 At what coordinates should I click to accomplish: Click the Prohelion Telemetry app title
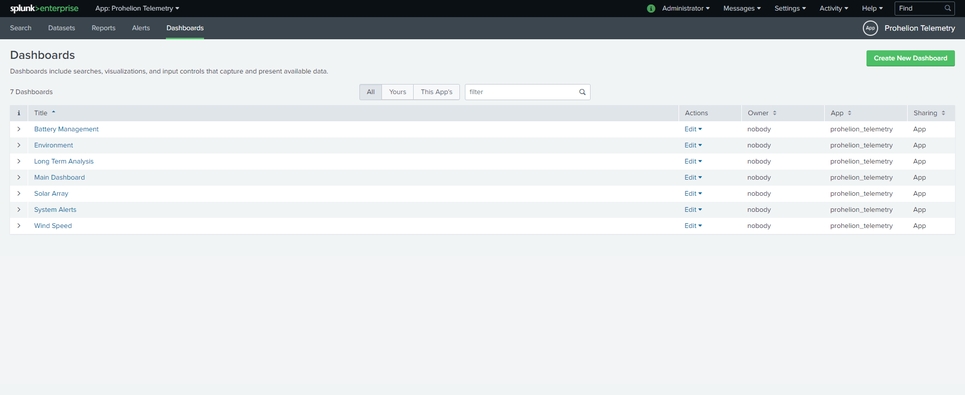[919, 28]
